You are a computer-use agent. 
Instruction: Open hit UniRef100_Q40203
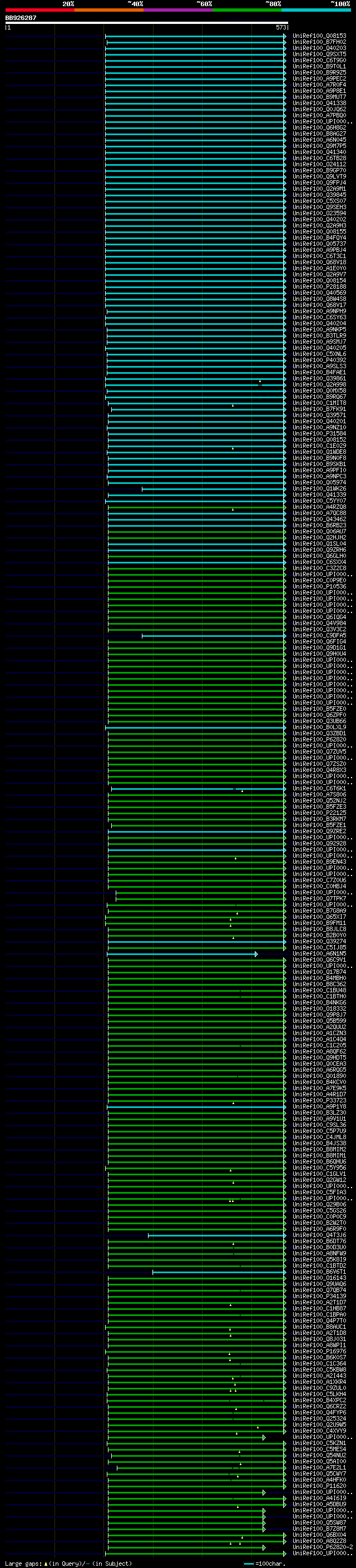click(x=319, y=48)
